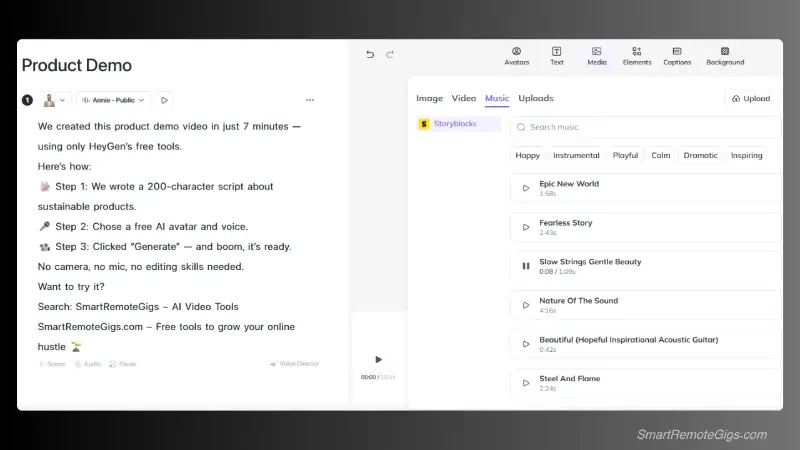
Task: Preview the scene script audio
Action: [164, 100]
